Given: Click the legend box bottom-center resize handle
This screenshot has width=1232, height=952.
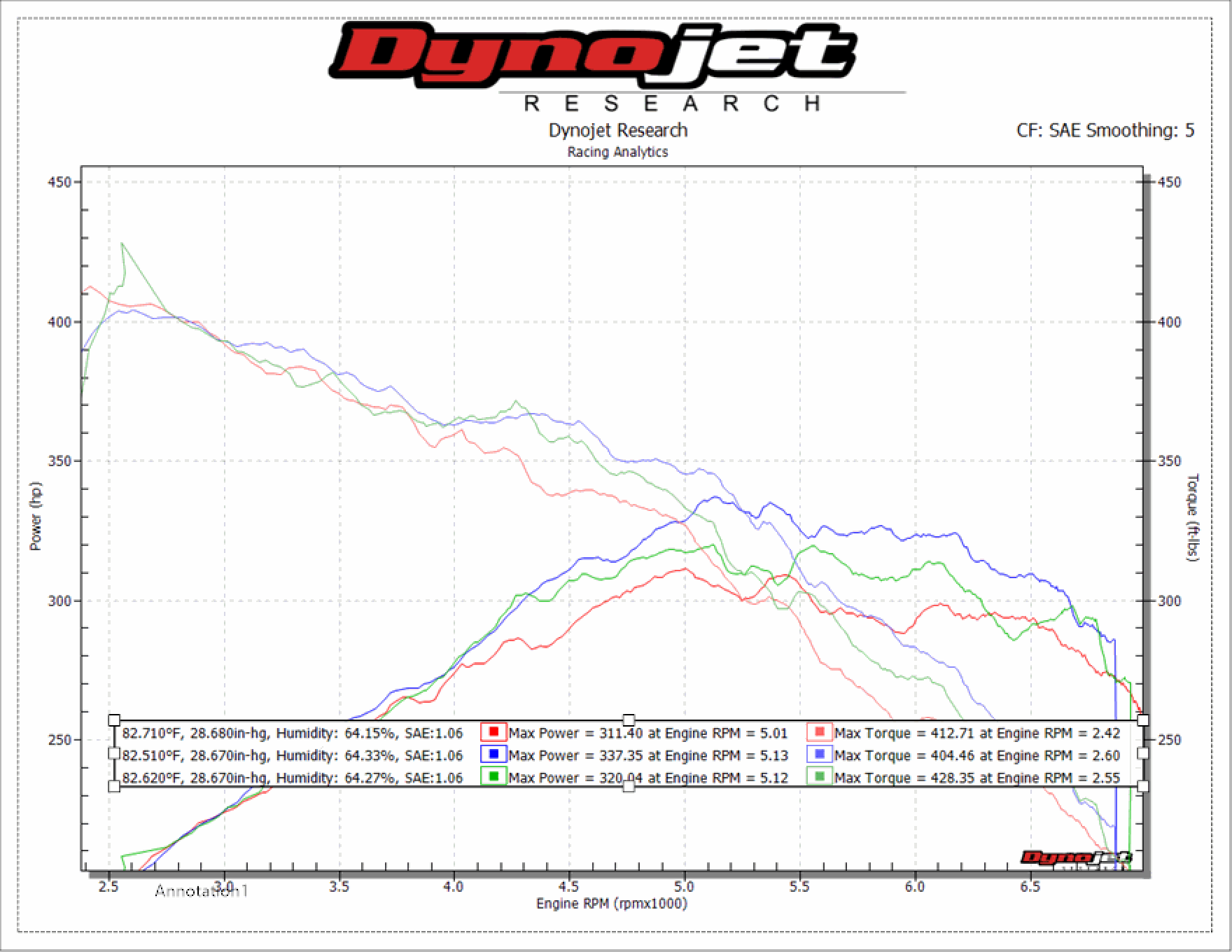Looking at the screenshot, I should pos(629,786).
